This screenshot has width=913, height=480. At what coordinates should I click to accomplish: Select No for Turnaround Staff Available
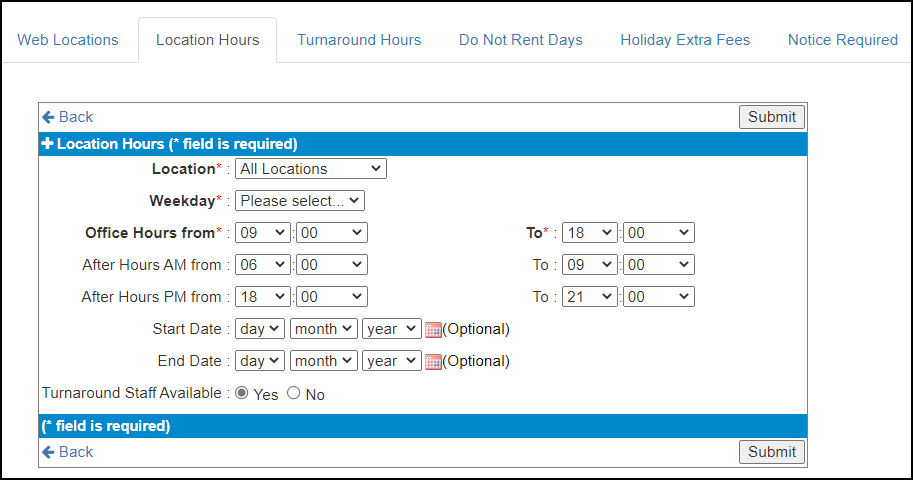(x=294, y=394)
